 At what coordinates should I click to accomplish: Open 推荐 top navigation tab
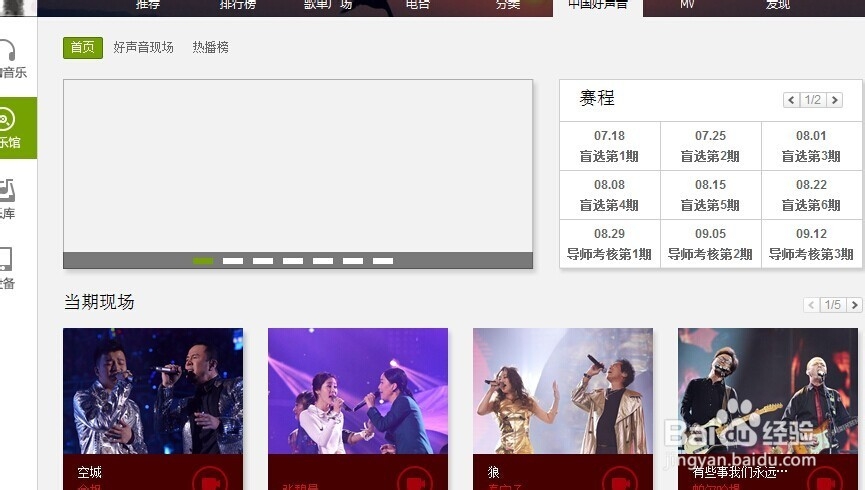pos(148,6)
